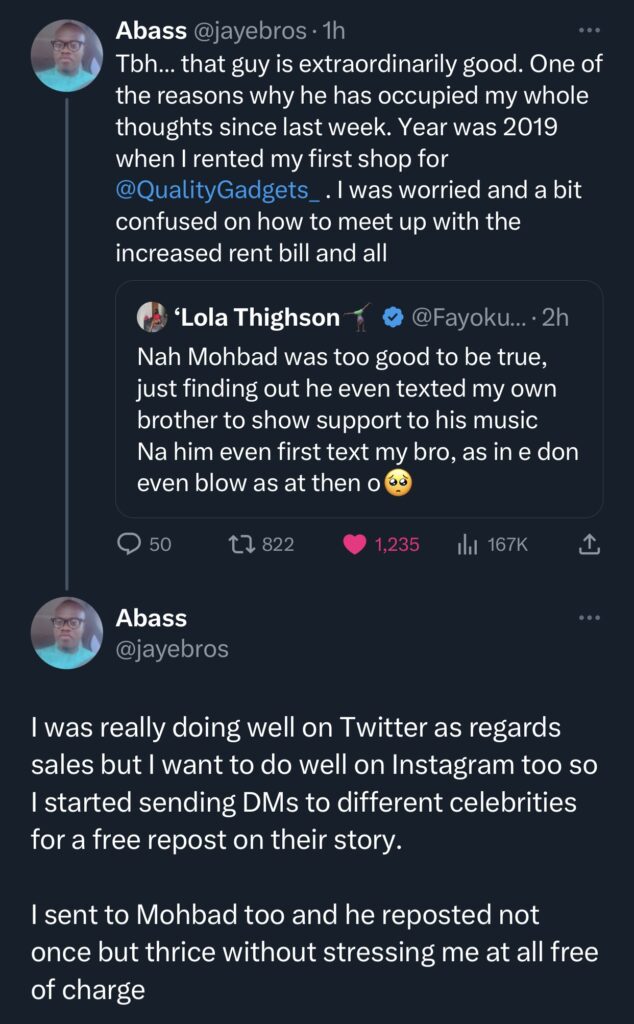The width and height of the screenshot is (634, 1024).
Task: Open more options on the second Abass tweet
Action: (591, 617)
